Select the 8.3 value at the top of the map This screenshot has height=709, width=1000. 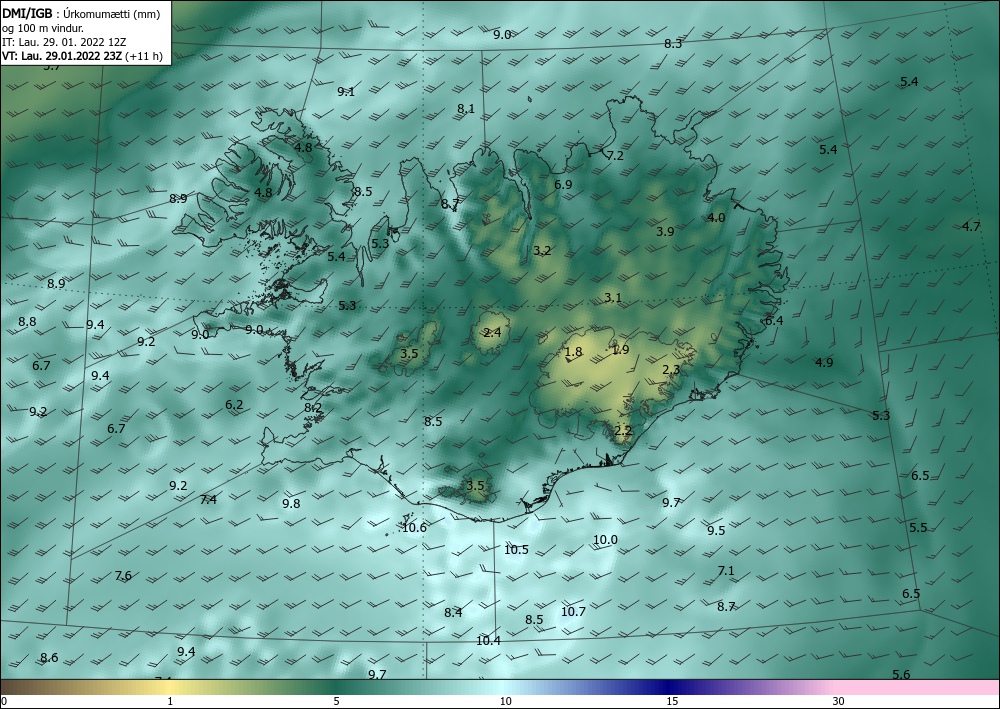673,44
